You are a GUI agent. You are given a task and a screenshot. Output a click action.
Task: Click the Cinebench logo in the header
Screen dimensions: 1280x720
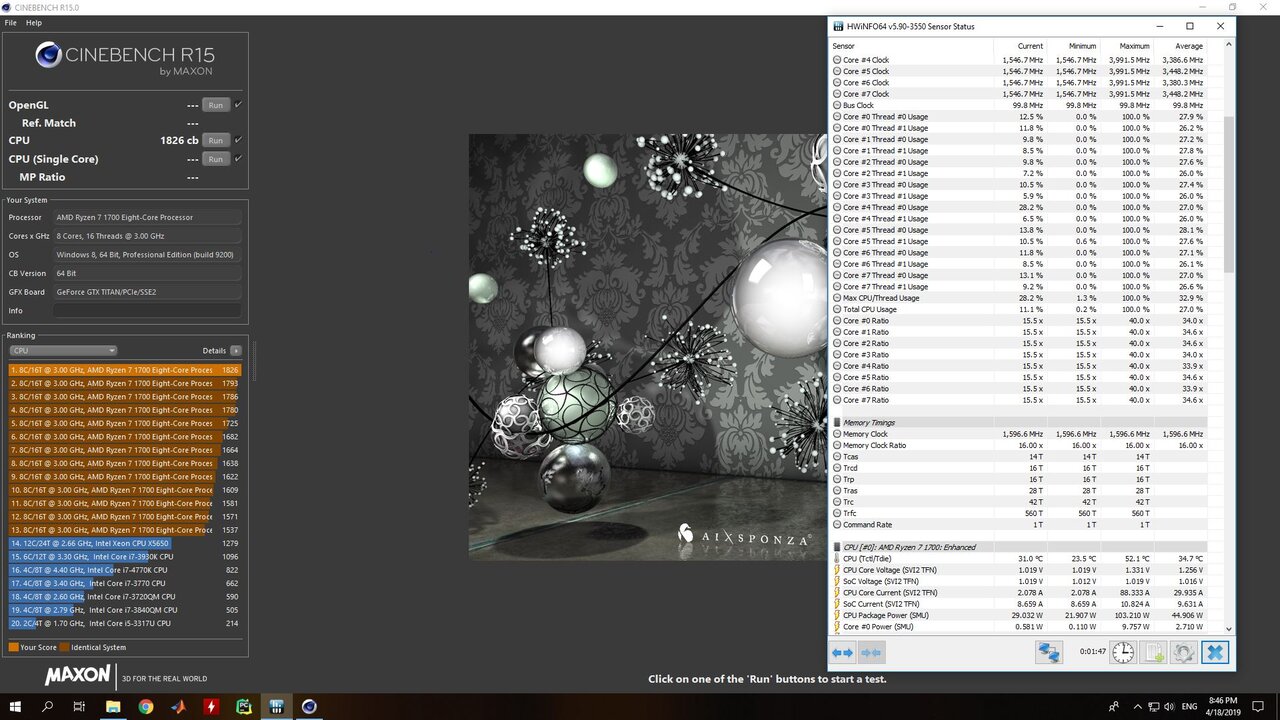point(48,54)
